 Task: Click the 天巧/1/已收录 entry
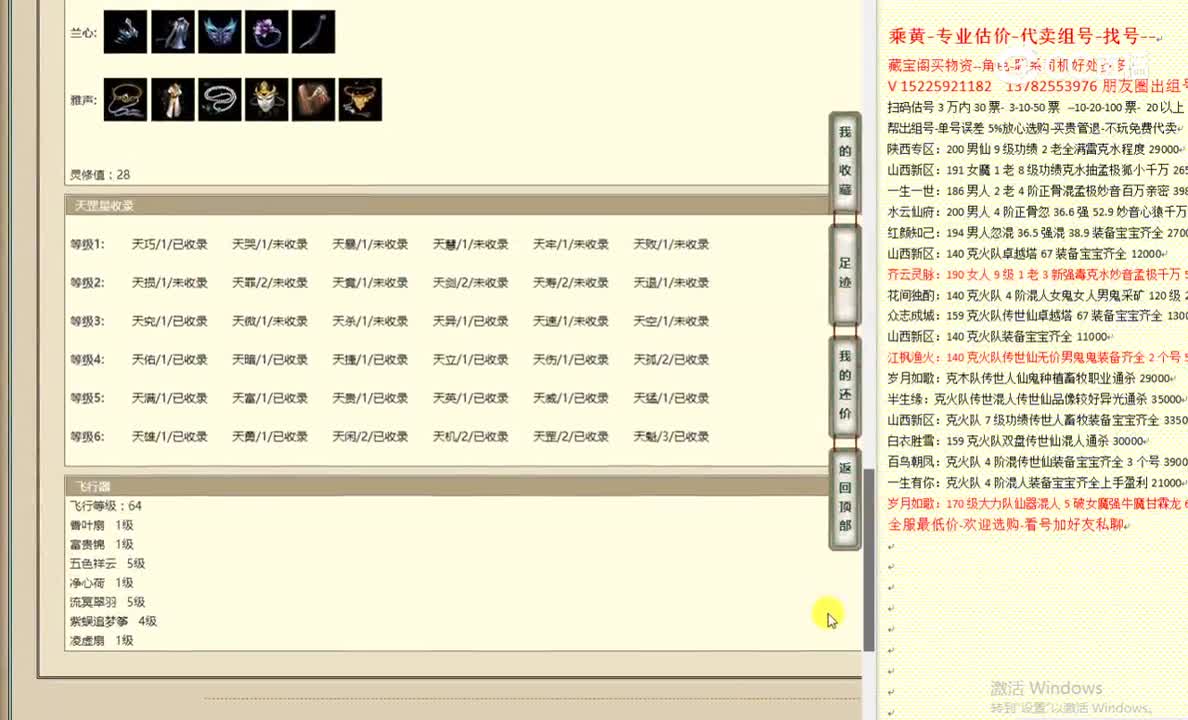(170, 244)
